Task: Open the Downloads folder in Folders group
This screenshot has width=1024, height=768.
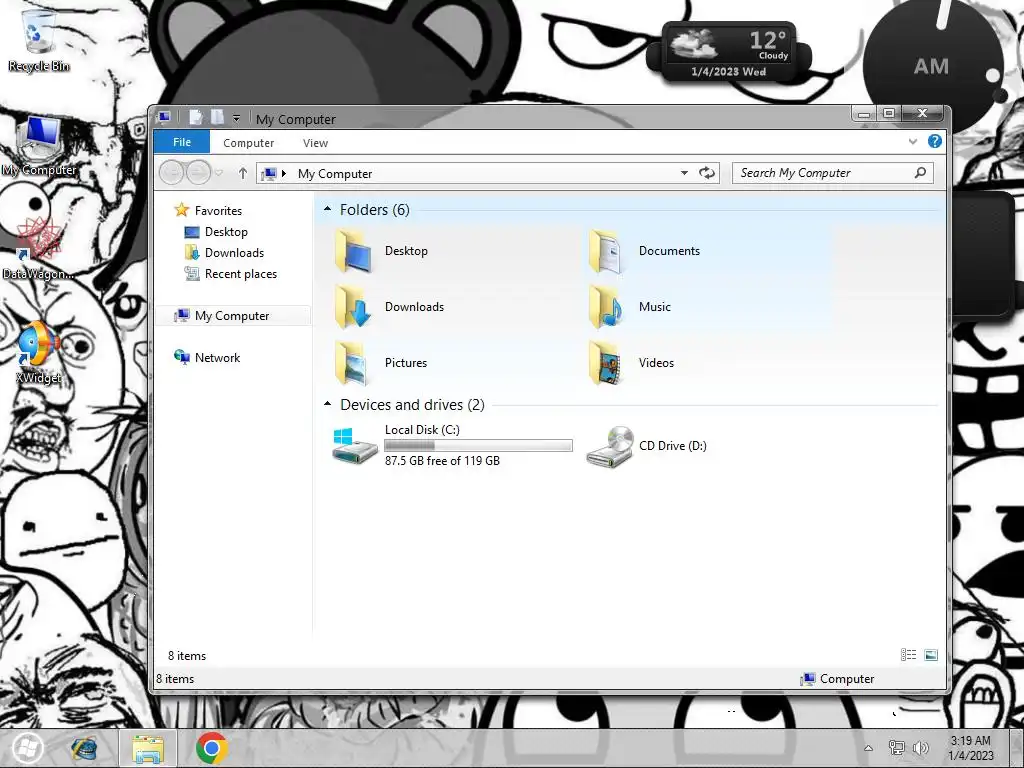Action: [x=354, y=307]
